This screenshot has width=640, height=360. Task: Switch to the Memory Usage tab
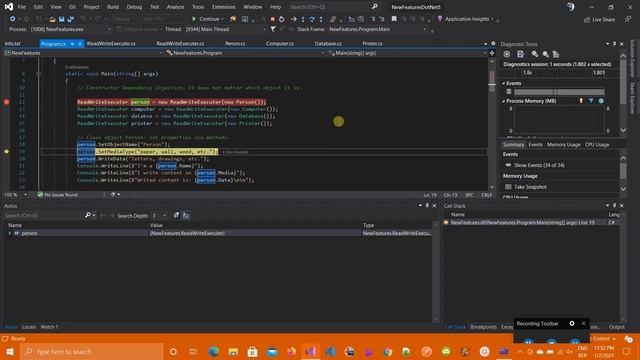[563, 144]
